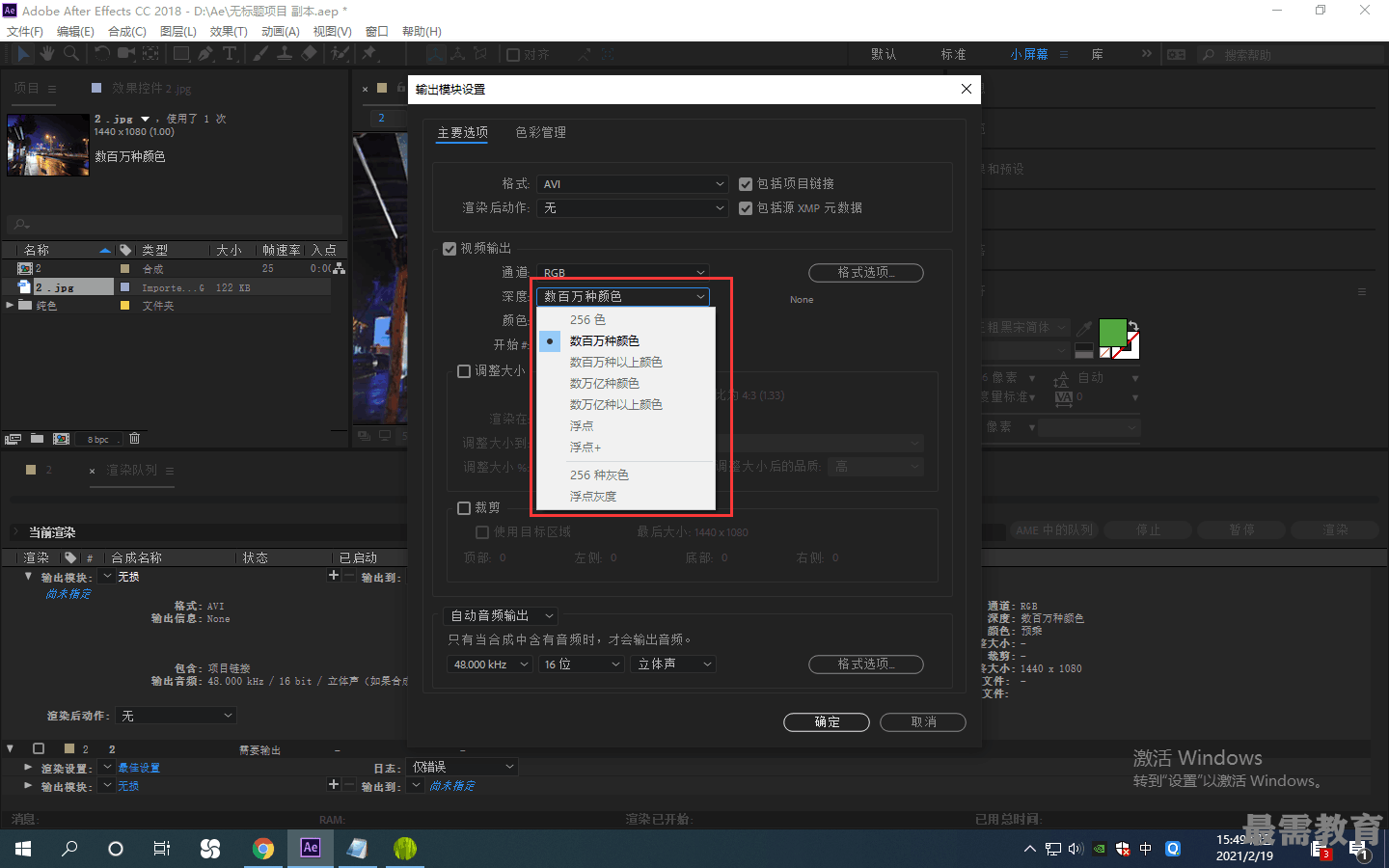
Task: Click the 确定 button
Action: [827, 722]
